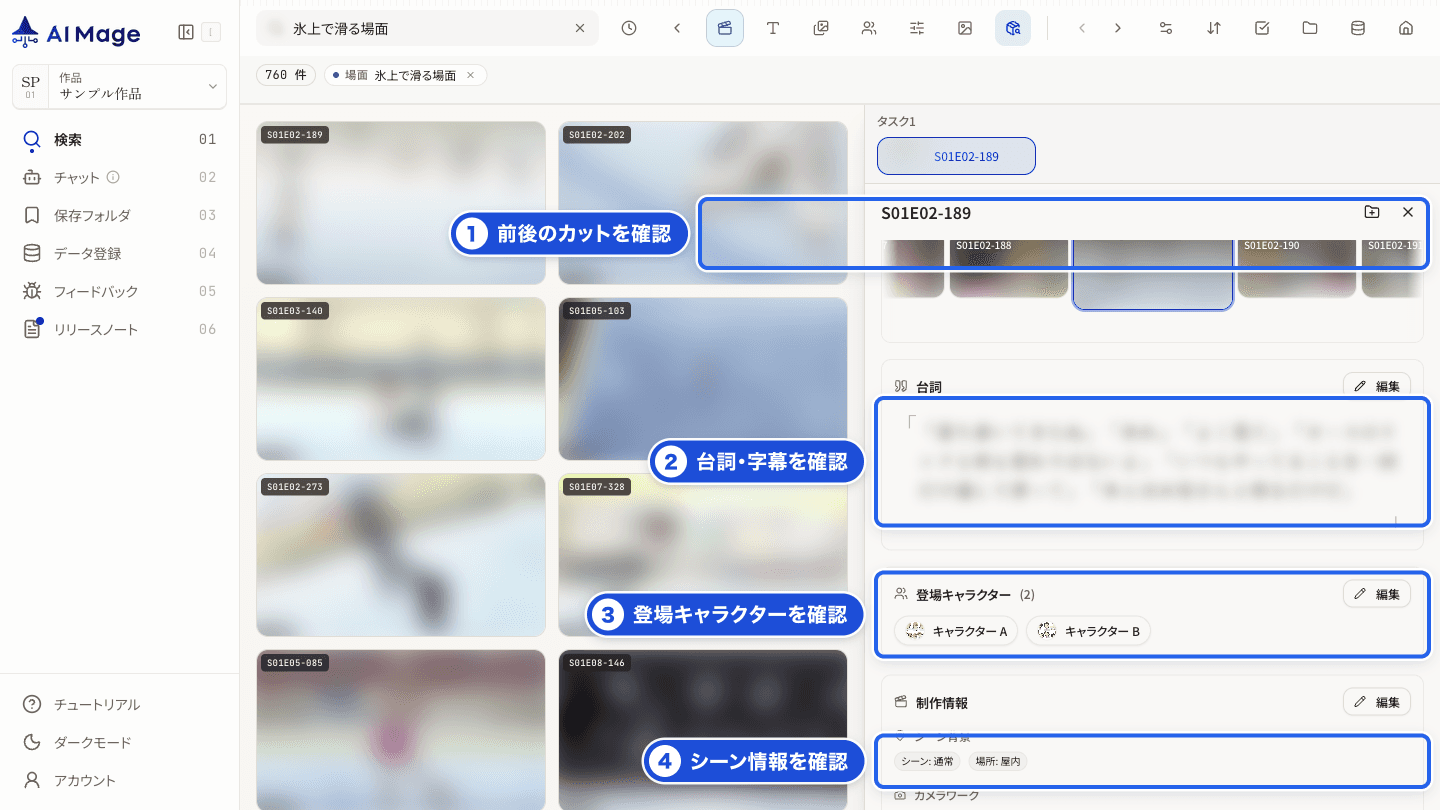Switch to text (T) search mode

point(773,28)
